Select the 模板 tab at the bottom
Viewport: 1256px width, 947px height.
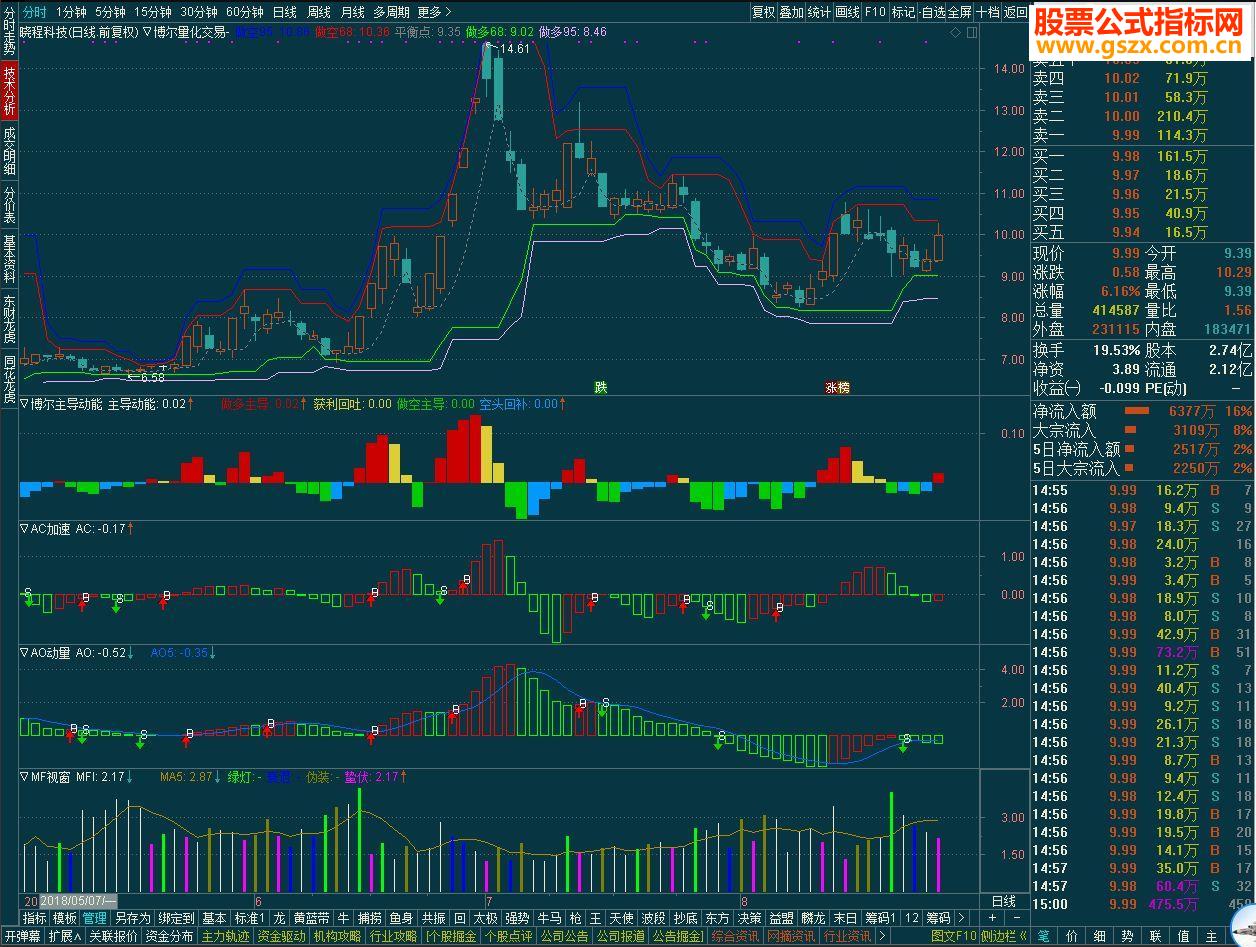(65, 918)
